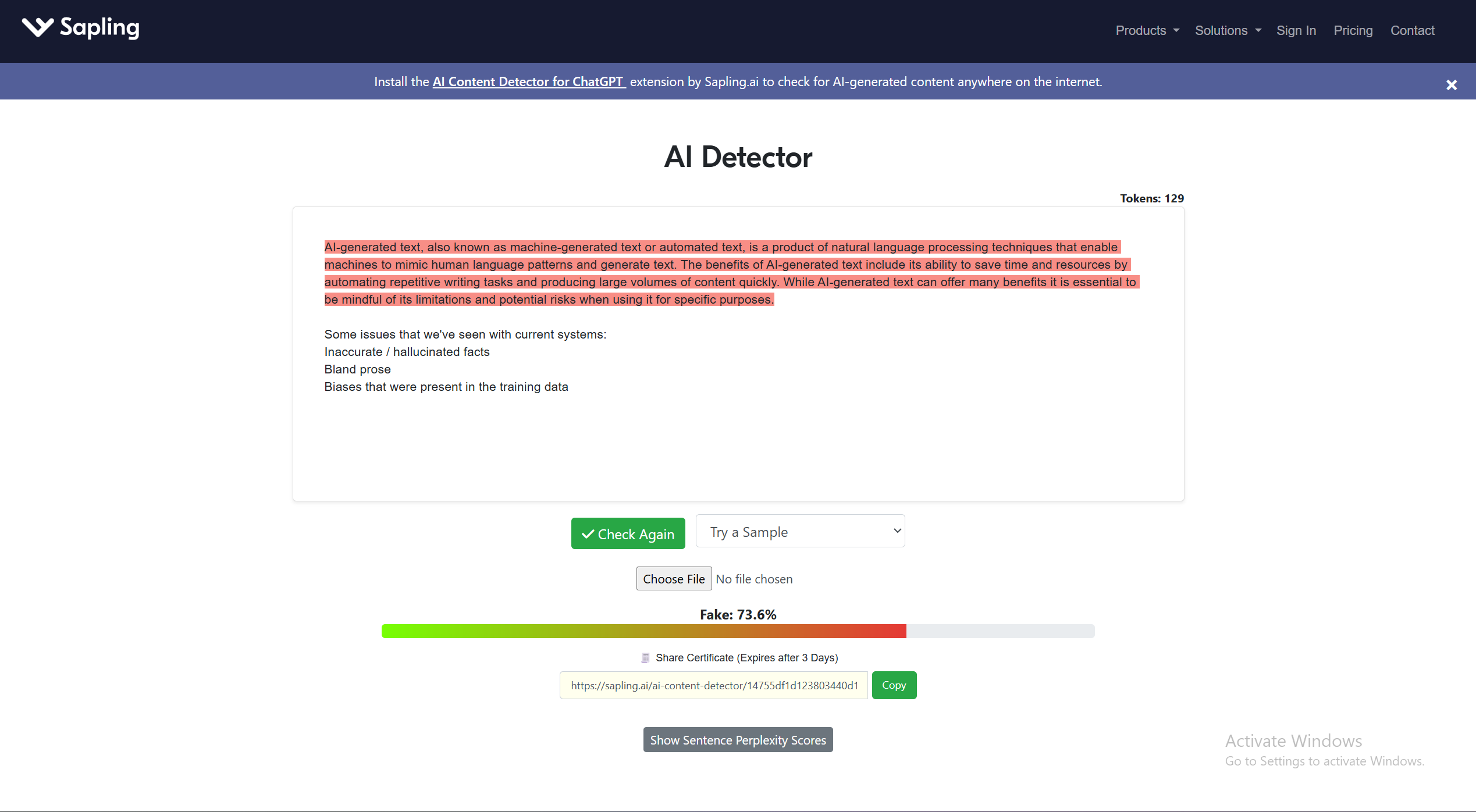Click the 'Bland prose' line
The height and width of the screenshot is (812, 1476).
[x=358, y=369]
